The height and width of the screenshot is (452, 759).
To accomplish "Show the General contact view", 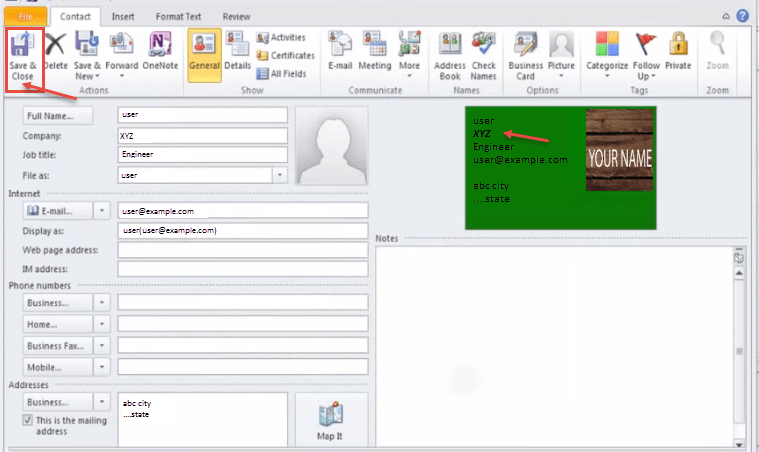I will tap(204, 55).
